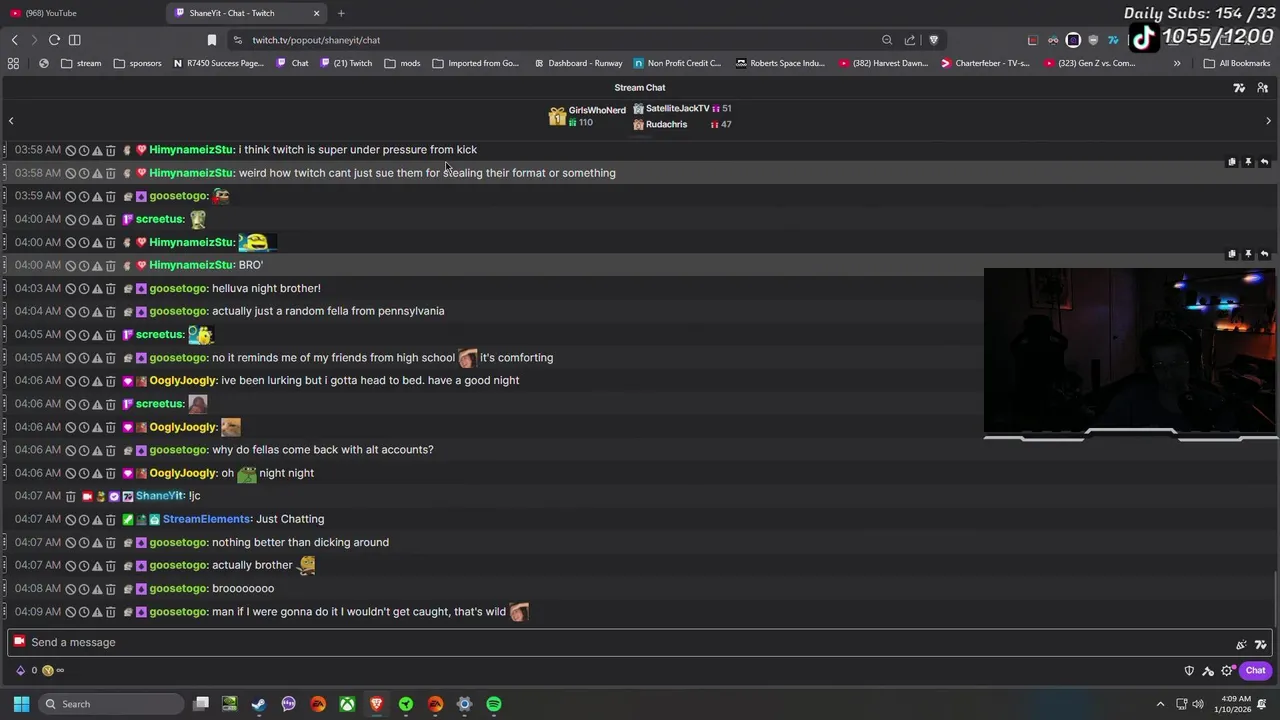Timeout user on 'it's comforting' message
Viewport: 1280px width, 720px height.
pyautogui.click(x=84, y=358)
